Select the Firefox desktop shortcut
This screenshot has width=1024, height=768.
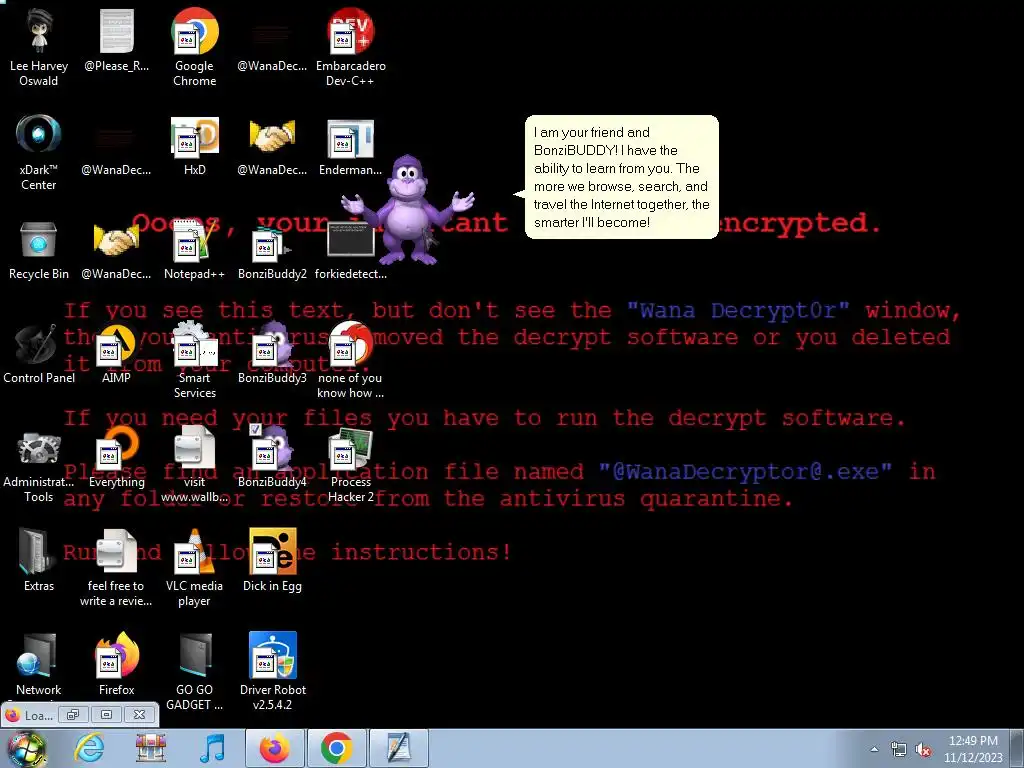coord(116,665)
